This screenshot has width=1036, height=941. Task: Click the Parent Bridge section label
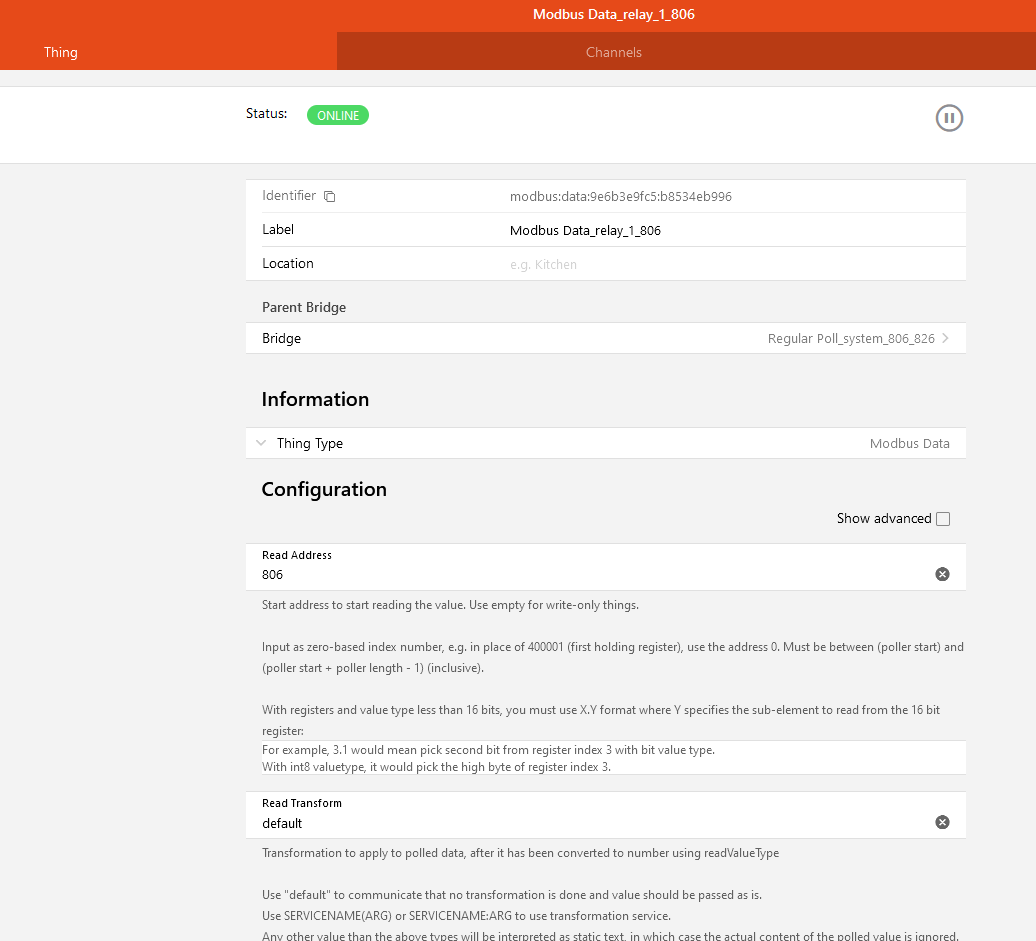[304, 307]
